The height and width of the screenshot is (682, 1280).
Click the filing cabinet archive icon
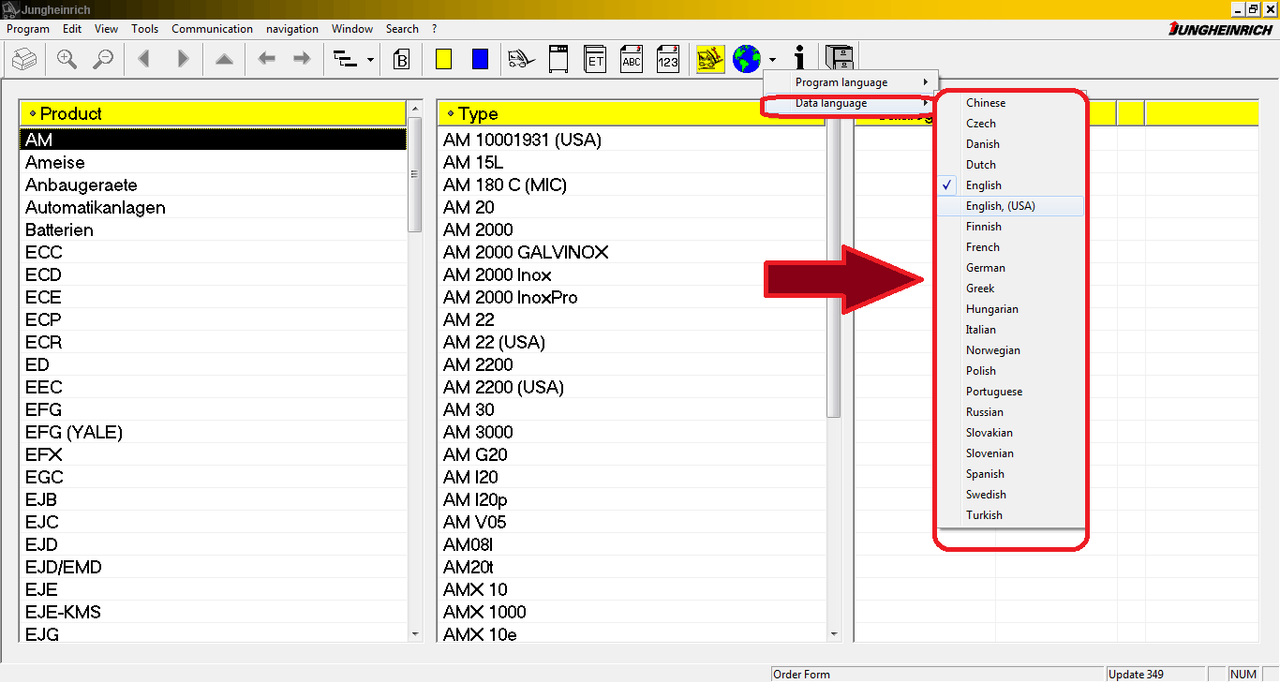(x=839, y=59)
